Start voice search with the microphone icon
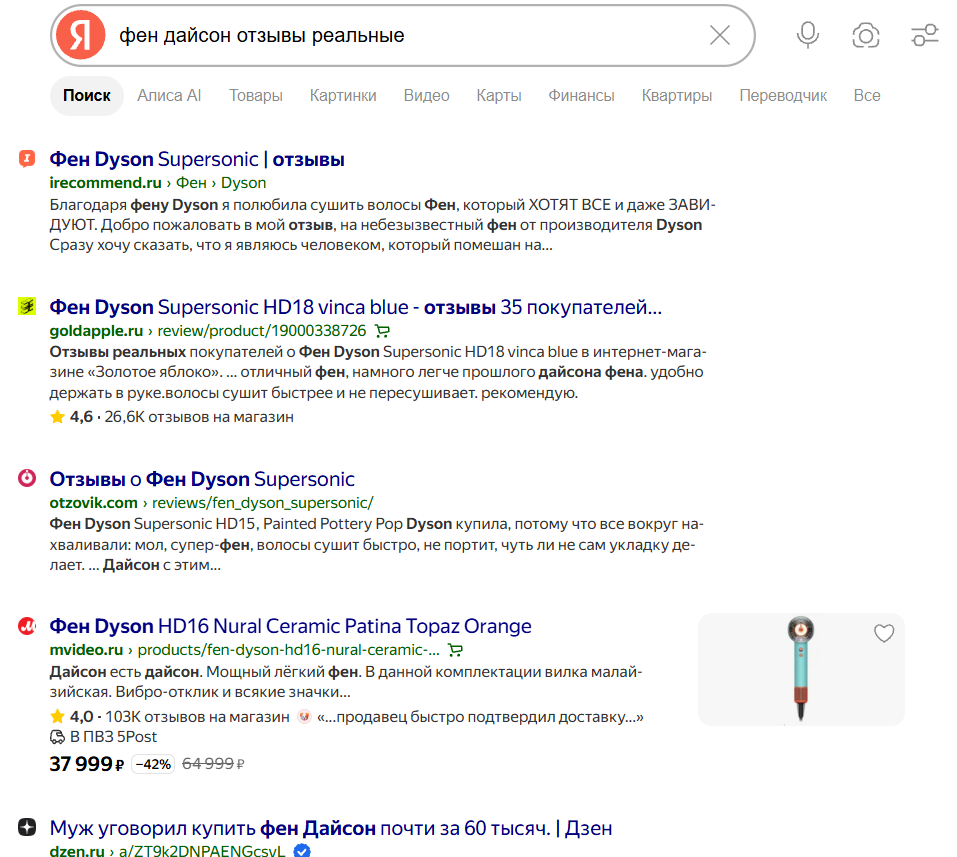The width and height of the screenshot is (957, 857). click(807, 35)
